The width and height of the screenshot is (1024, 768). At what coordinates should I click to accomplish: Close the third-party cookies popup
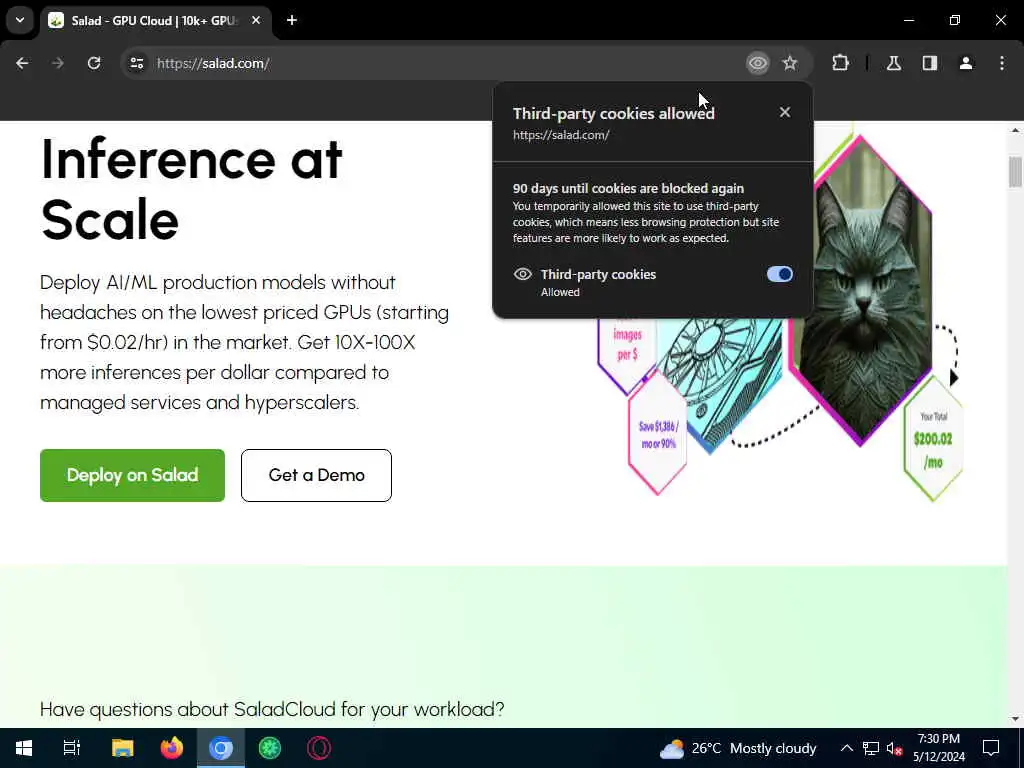tap(785, 112)
